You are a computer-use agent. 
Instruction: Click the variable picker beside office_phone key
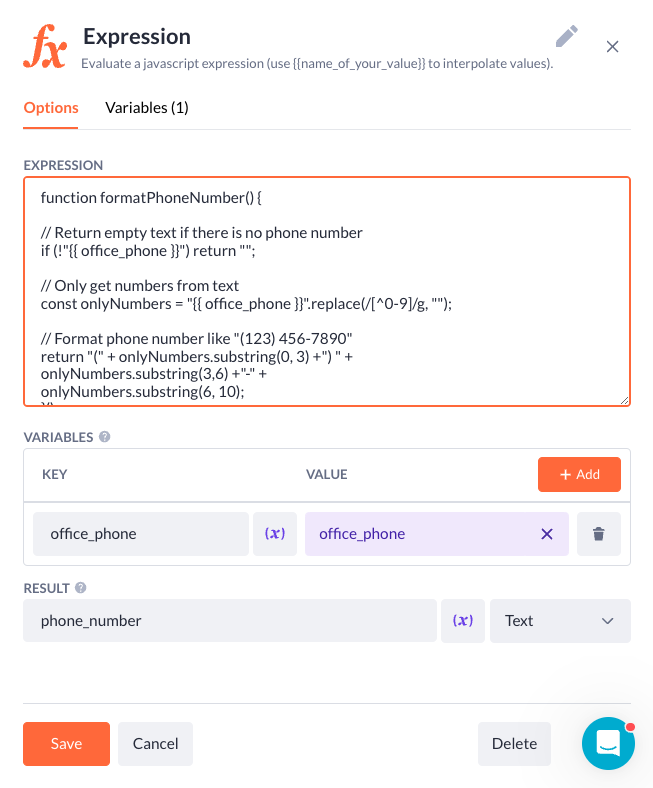point(275,534)
